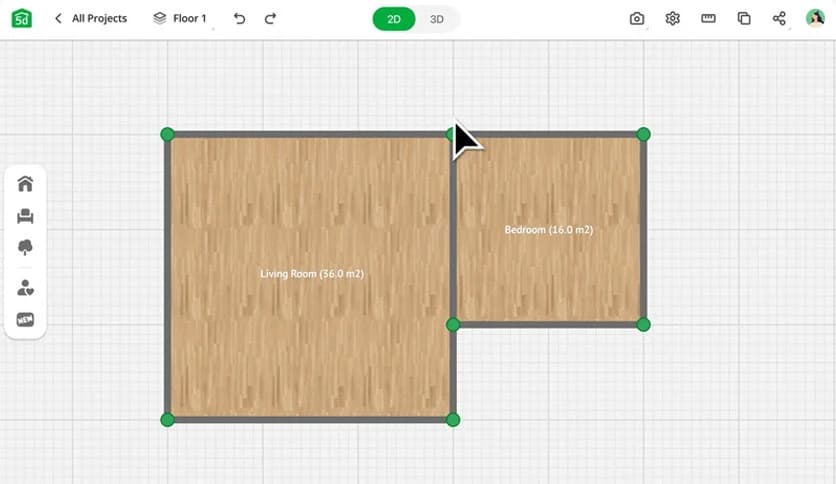836x484 pixels.
Task: Undo the last action
Action: 239,19
